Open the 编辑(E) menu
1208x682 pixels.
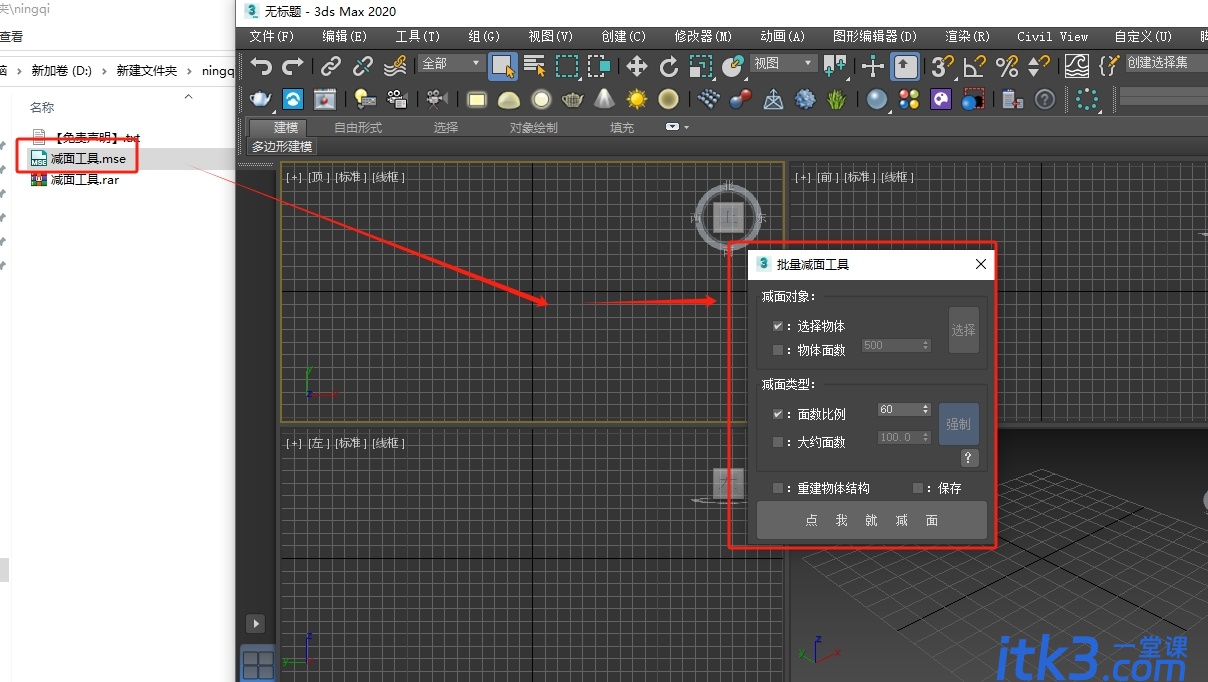344,36
